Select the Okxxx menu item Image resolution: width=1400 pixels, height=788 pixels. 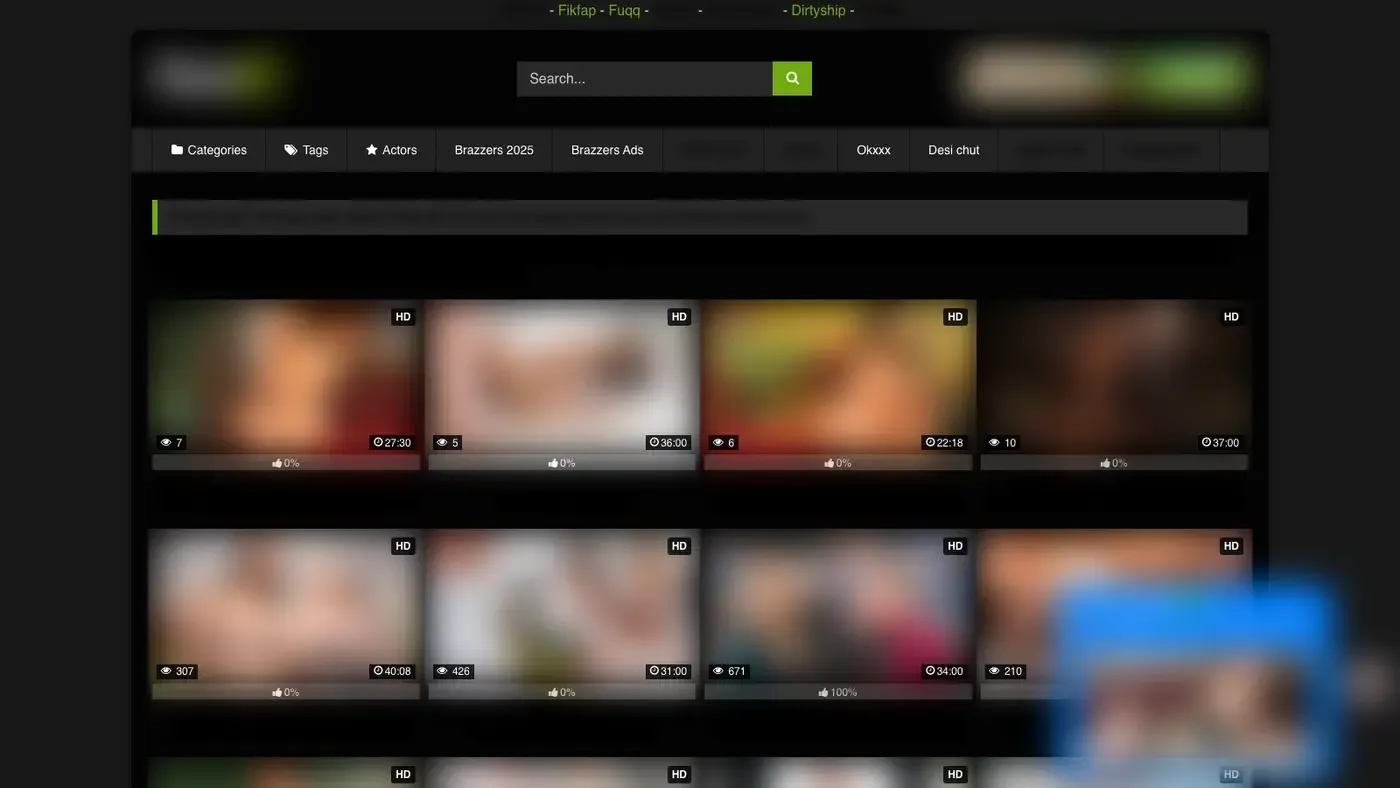(x=873, y=150)
